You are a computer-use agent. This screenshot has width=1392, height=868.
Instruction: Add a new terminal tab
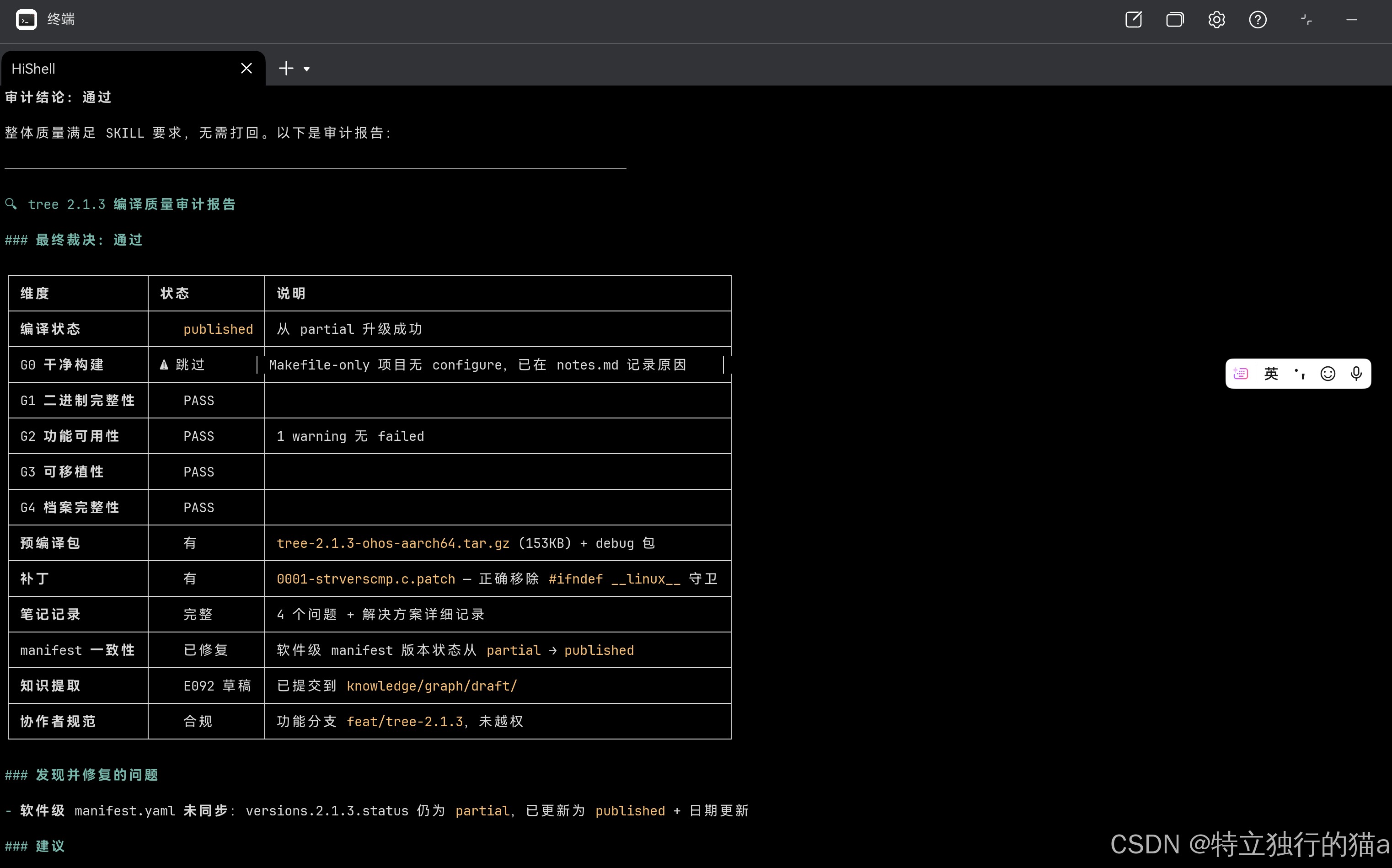tap(286, 68)
